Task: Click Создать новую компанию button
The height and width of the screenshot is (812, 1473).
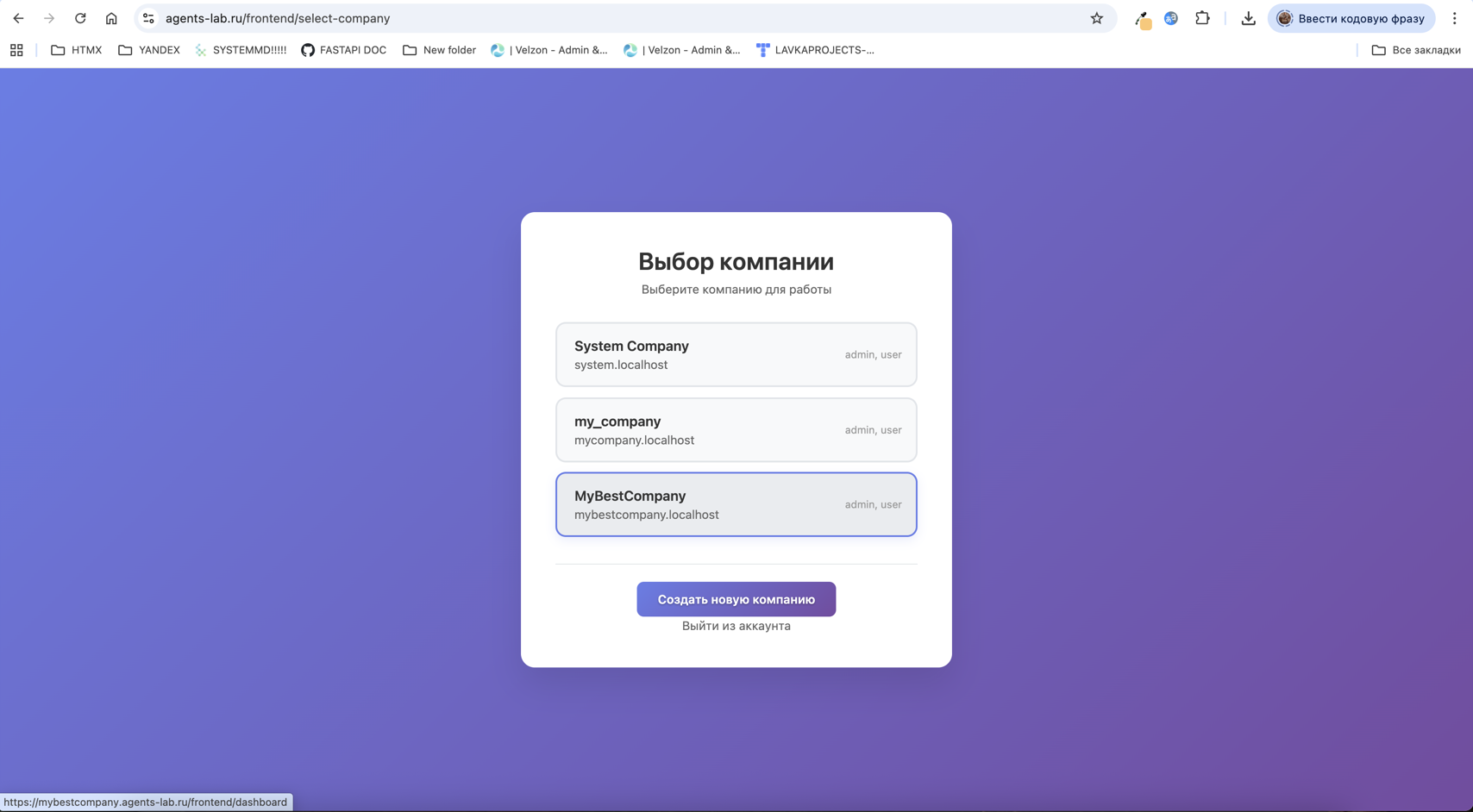Action: pos(736,598)
